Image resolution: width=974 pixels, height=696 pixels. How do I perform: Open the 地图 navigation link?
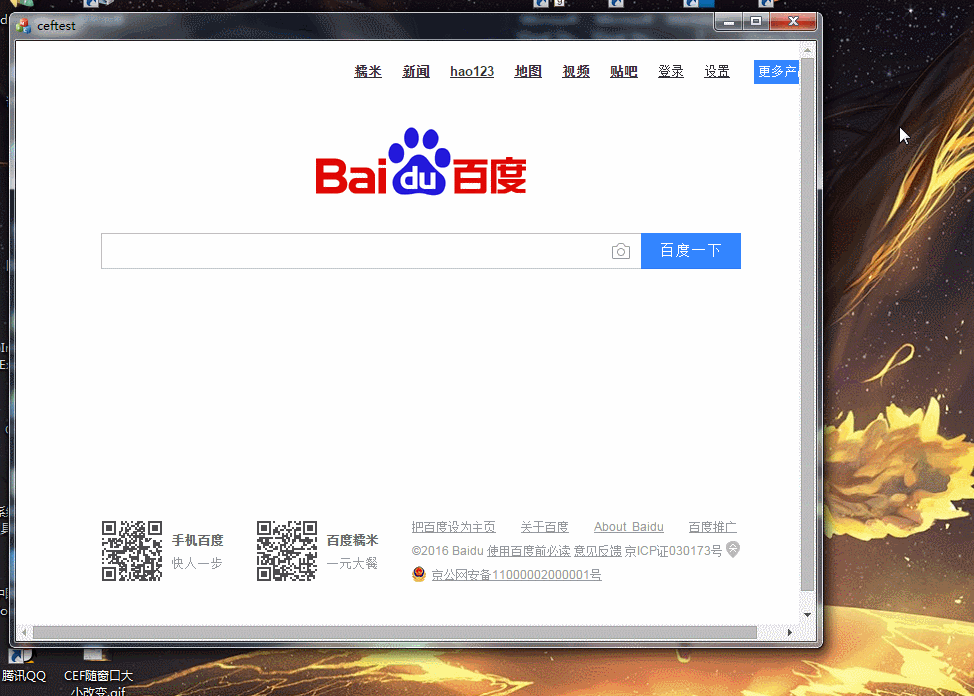(x=528, y=71)
